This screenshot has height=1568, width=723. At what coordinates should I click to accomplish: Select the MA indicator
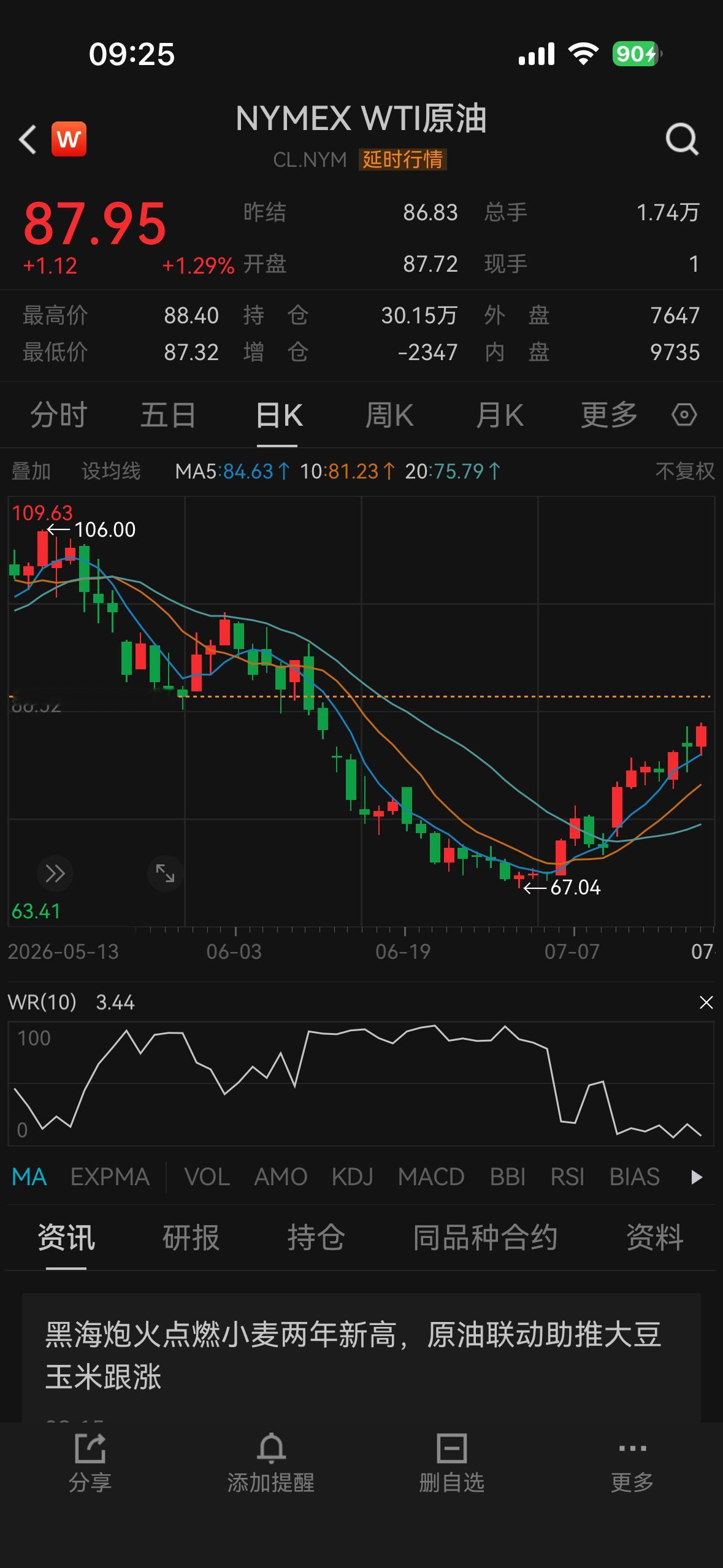(29, 1177)
